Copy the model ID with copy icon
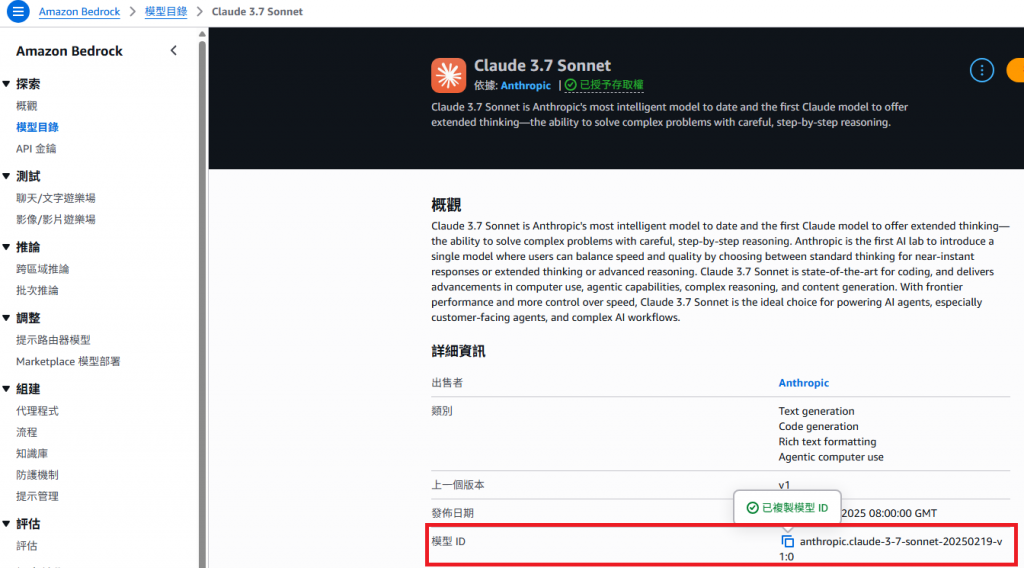1024x568 pixels. [788, 541]
